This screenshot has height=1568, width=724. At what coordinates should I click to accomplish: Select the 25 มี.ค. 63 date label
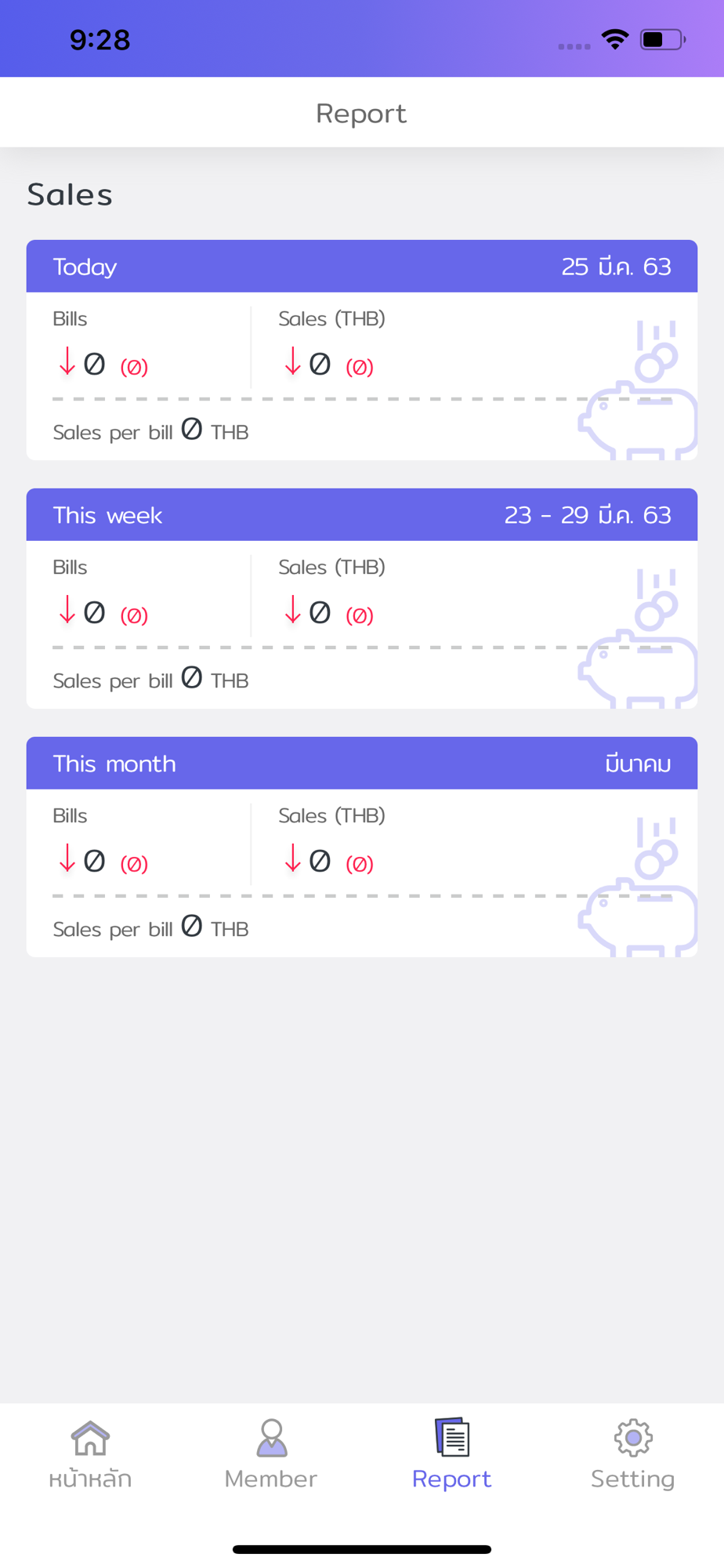(617, 267)
